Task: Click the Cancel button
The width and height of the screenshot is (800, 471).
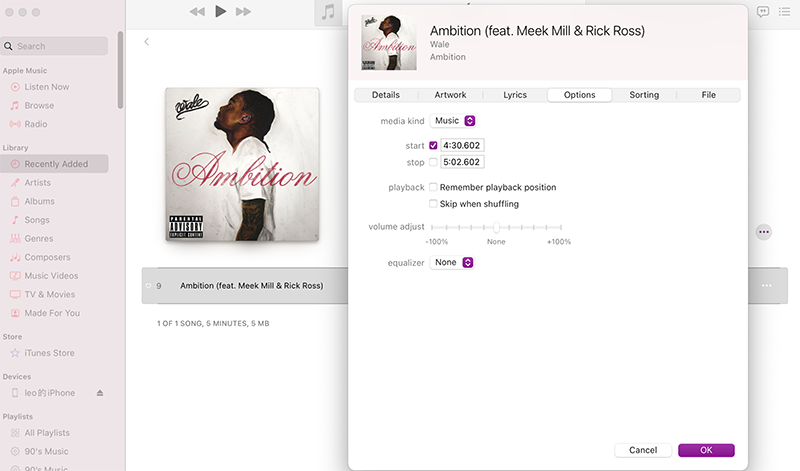Action: point(643,450)
